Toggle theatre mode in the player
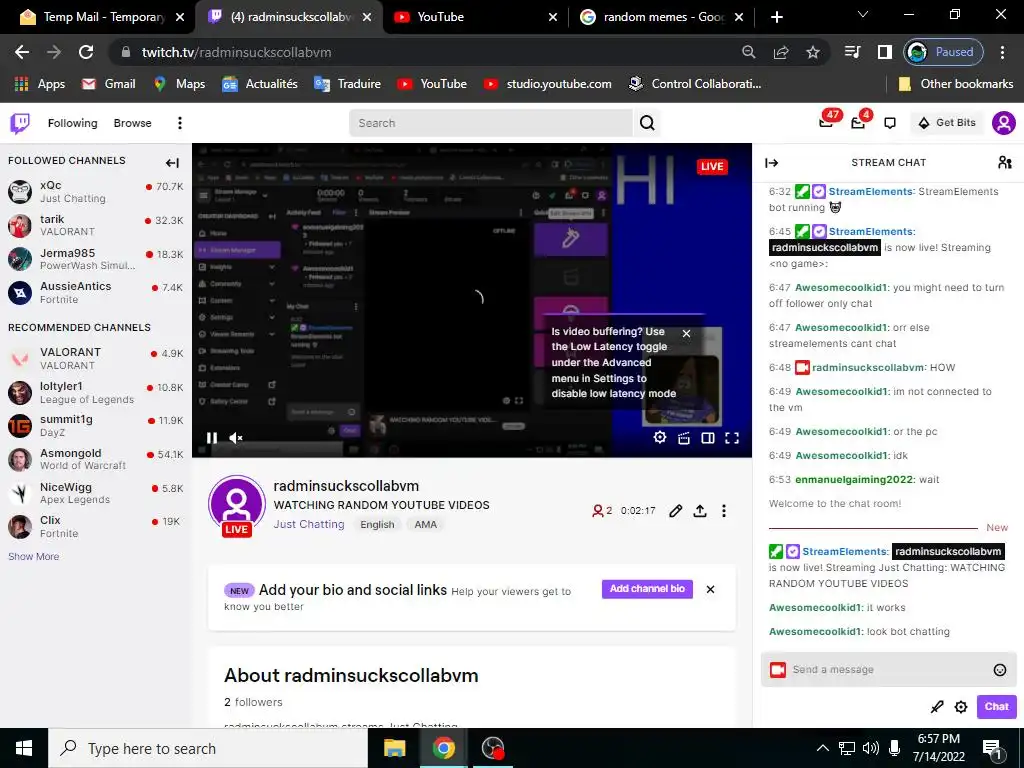The width and height of the screenshot is (1024, 768). 707,438
